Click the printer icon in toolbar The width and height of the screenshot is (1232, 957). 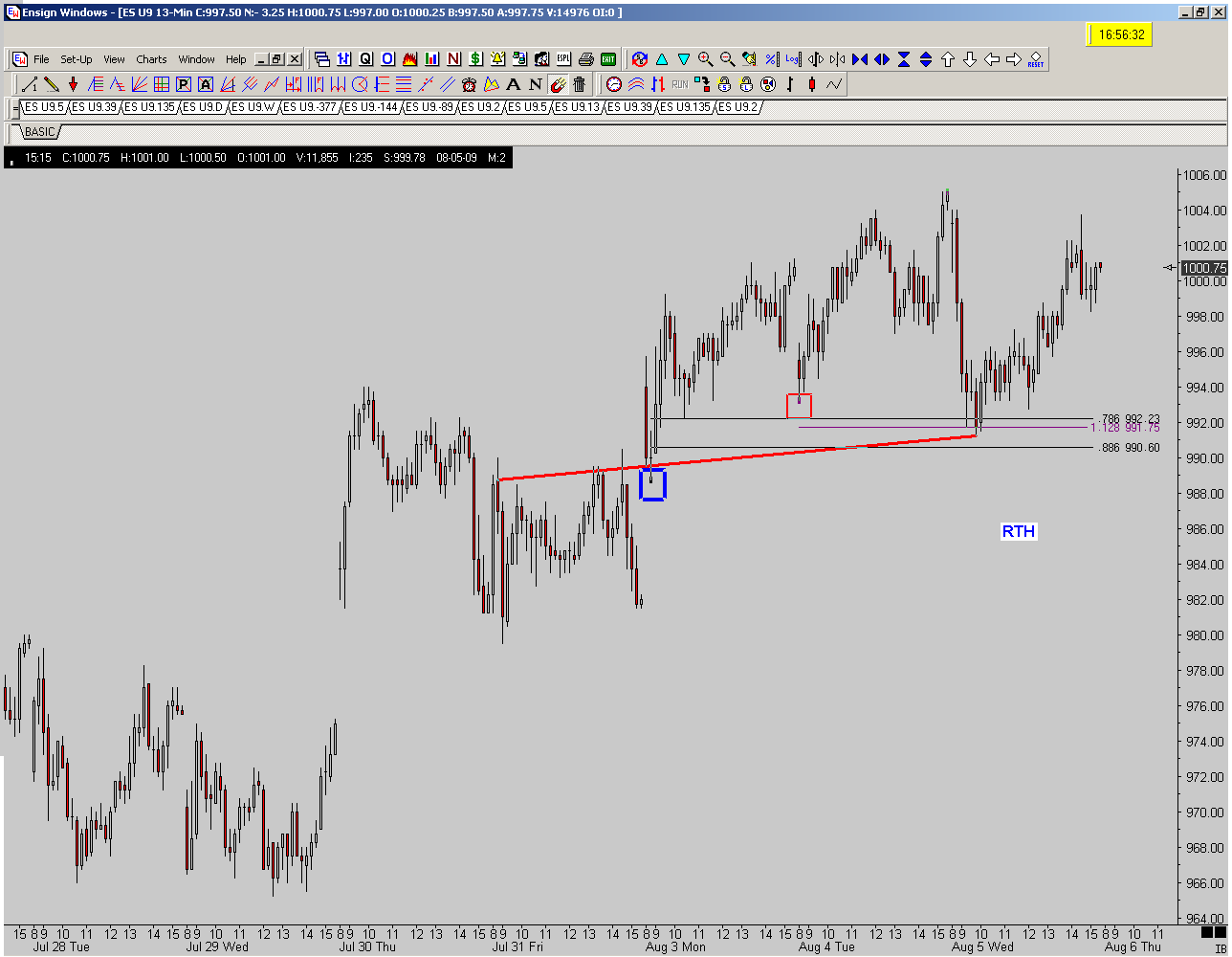(585, 59)
